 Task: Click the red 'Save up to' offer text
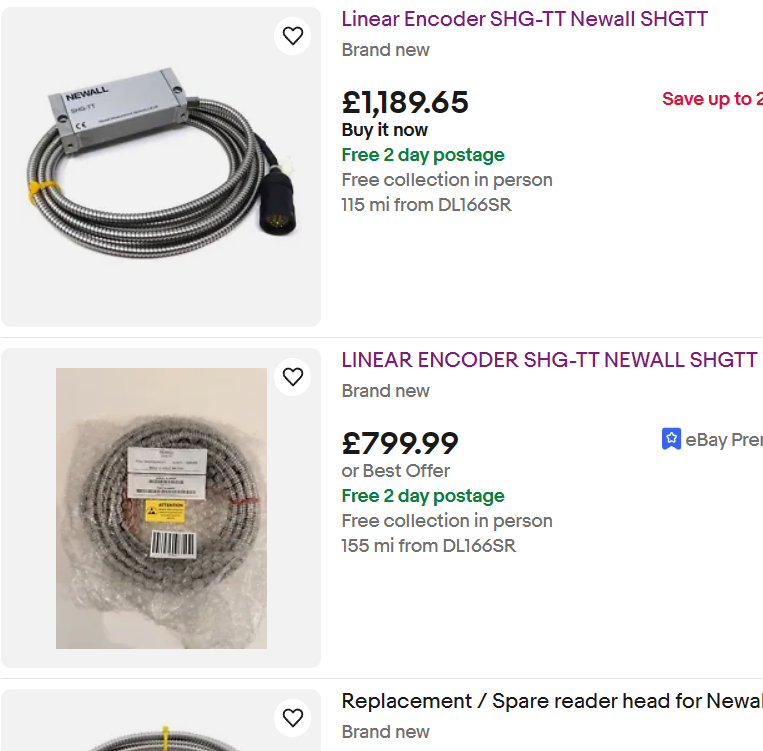[x=711, y=99]
